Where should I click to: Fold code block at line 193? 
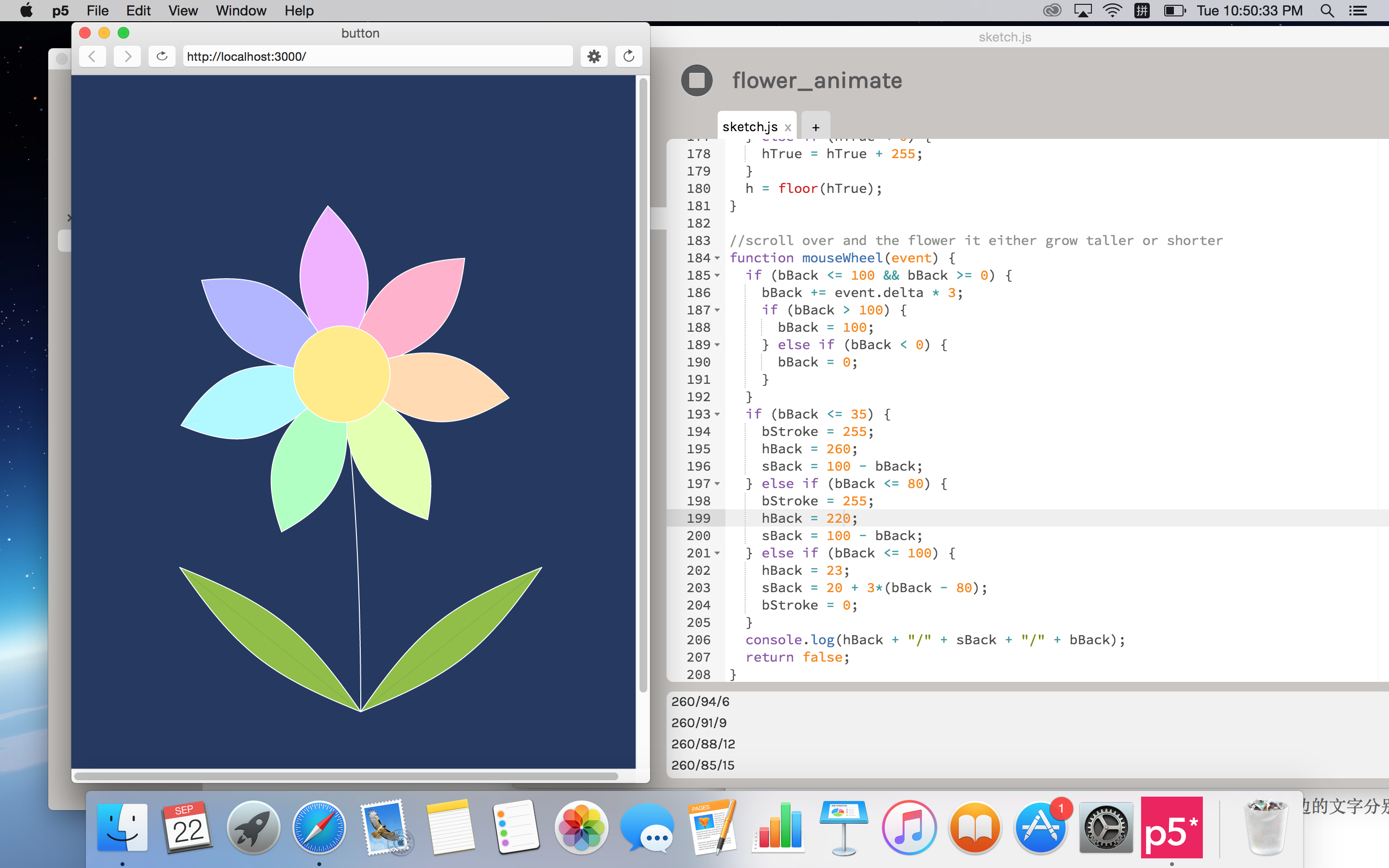tap(718, 415)
